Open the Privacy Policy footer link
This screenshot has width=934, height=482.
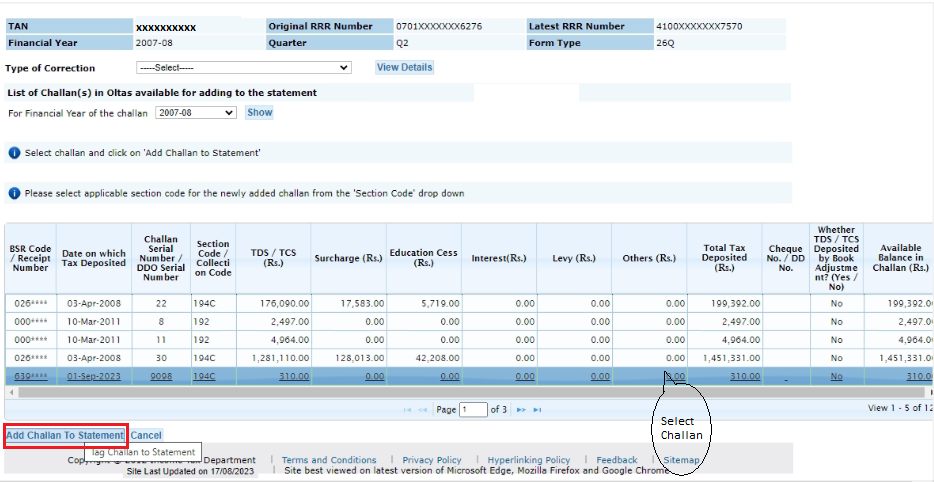click(x=432, y=460)
